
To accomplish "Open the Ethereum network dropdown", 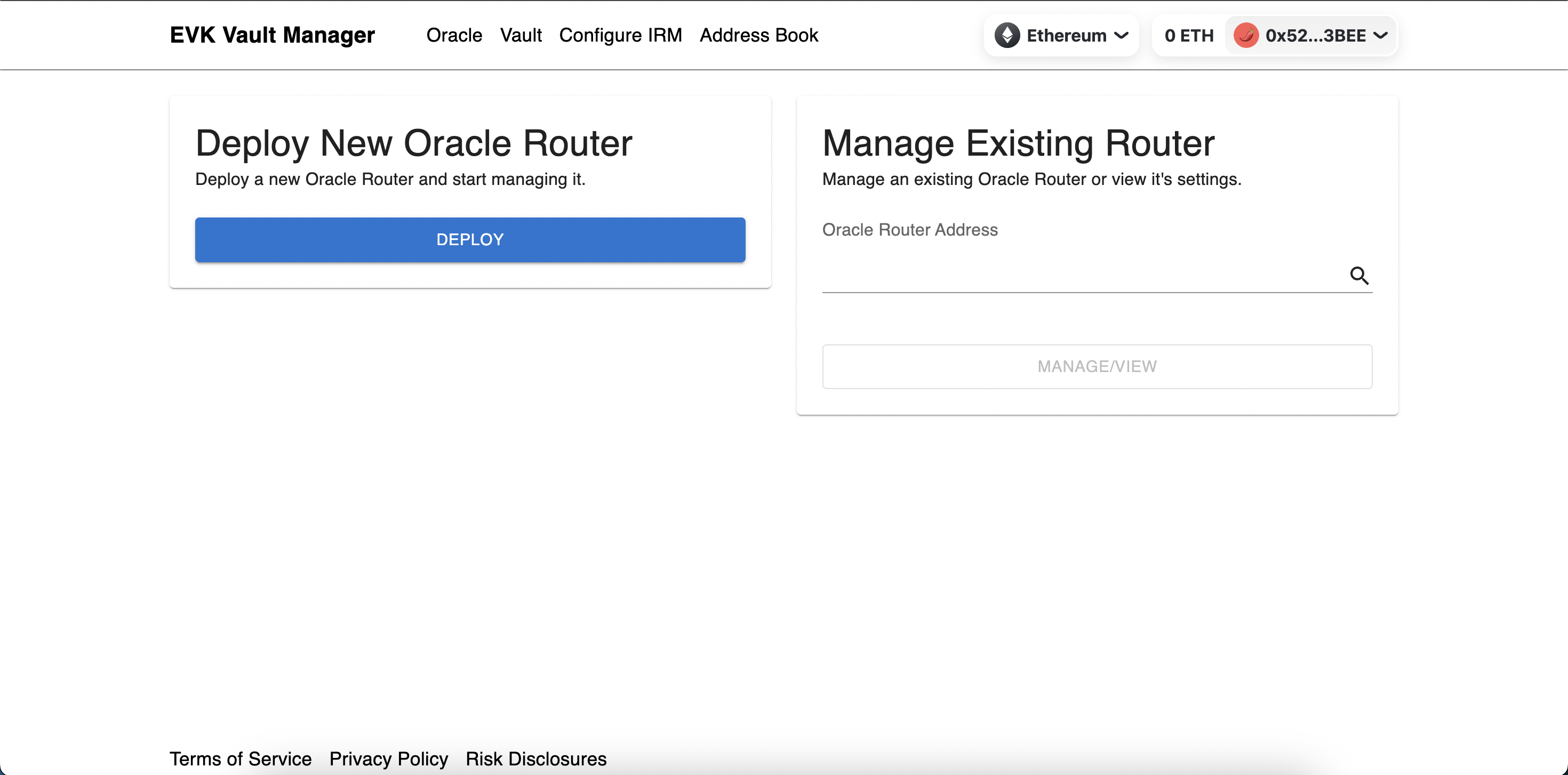I will pyautogui.click(x=1061, y=35).
